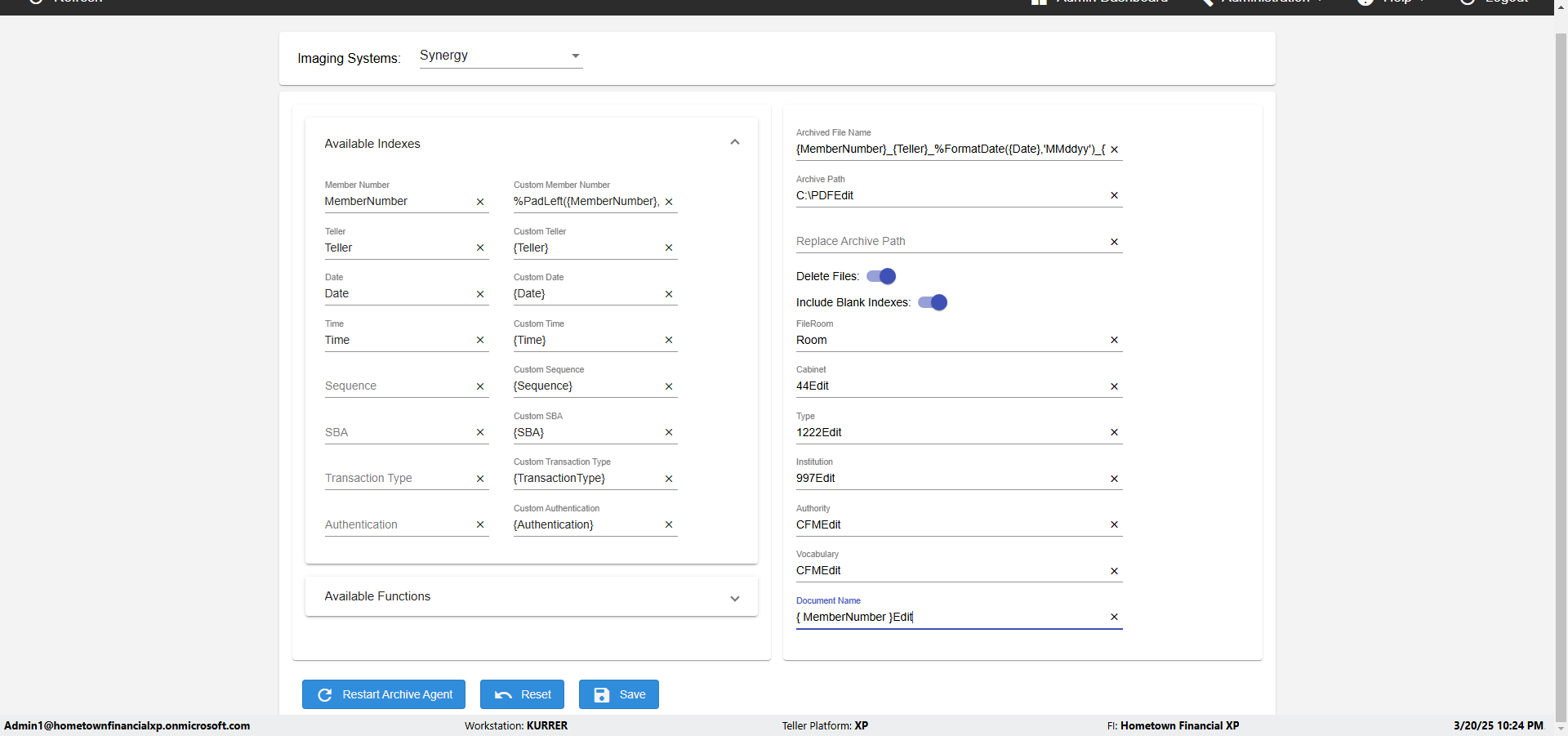Clear the Teller index field
Image resolution: width=1568 pixels, height=736 pixels.
(x=480, y=248)
